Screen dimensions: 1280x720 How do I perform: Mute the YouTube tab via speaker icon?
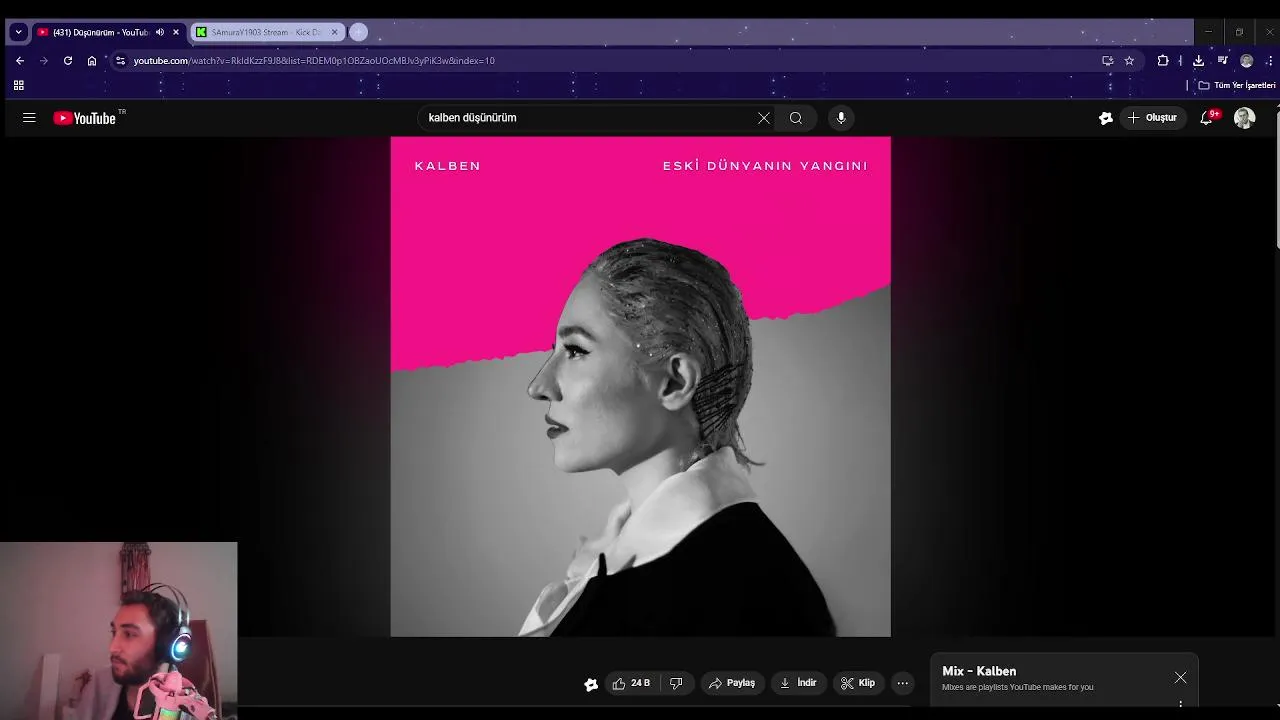click(x=160, y=32)
